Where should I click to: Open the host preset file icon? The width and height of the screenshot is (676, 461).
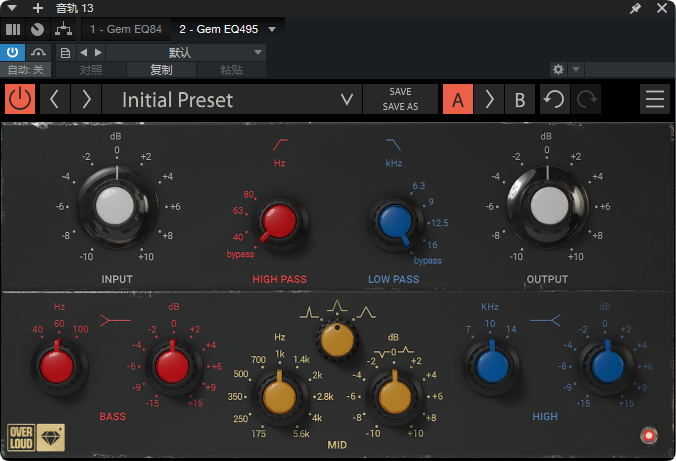(x=66, y=53)
